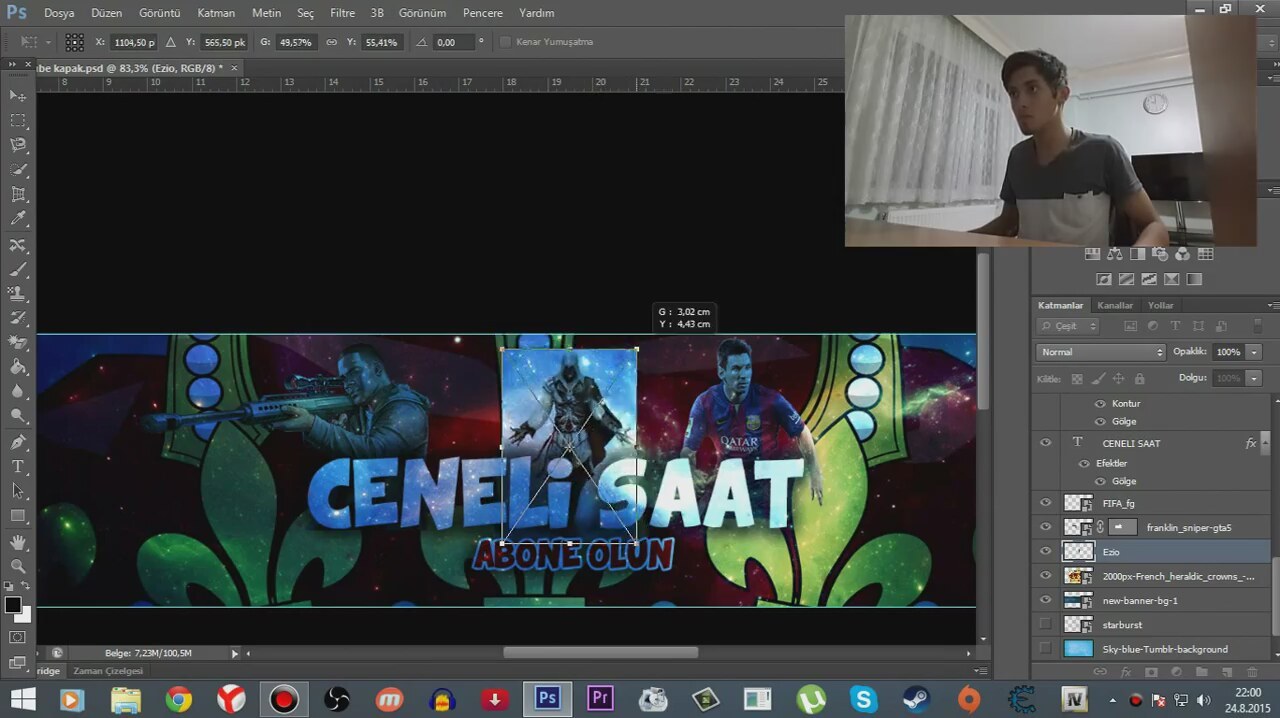This screenshot has height=718, width=1280.
Task: Close the kapak.psd document tab
Action: (235, 68)
